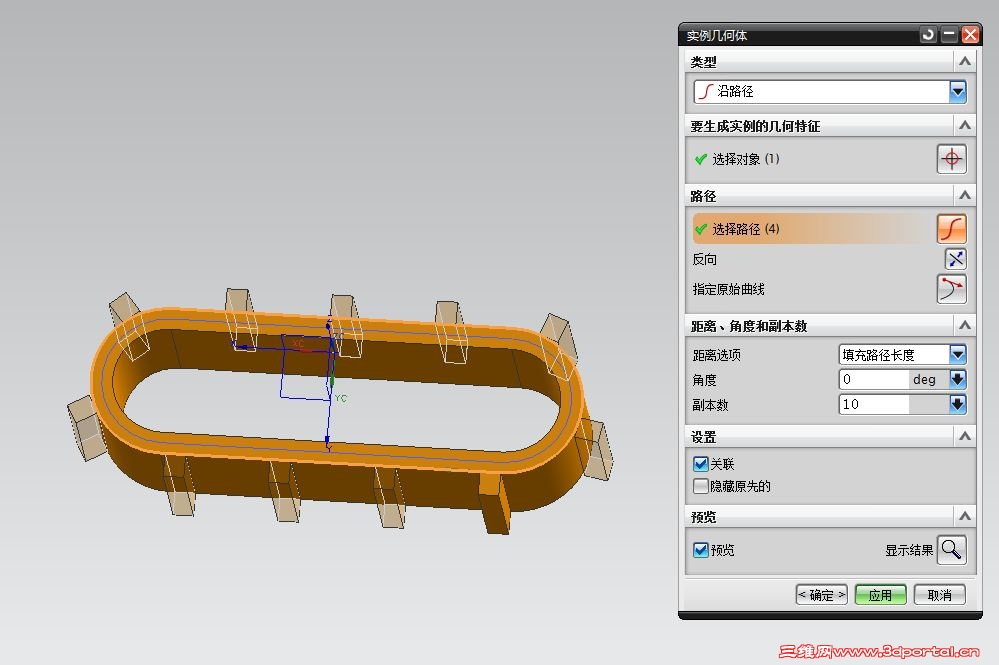Click the specify original curve icon
This screenshot has width=999, height=665.
[951, 289]
